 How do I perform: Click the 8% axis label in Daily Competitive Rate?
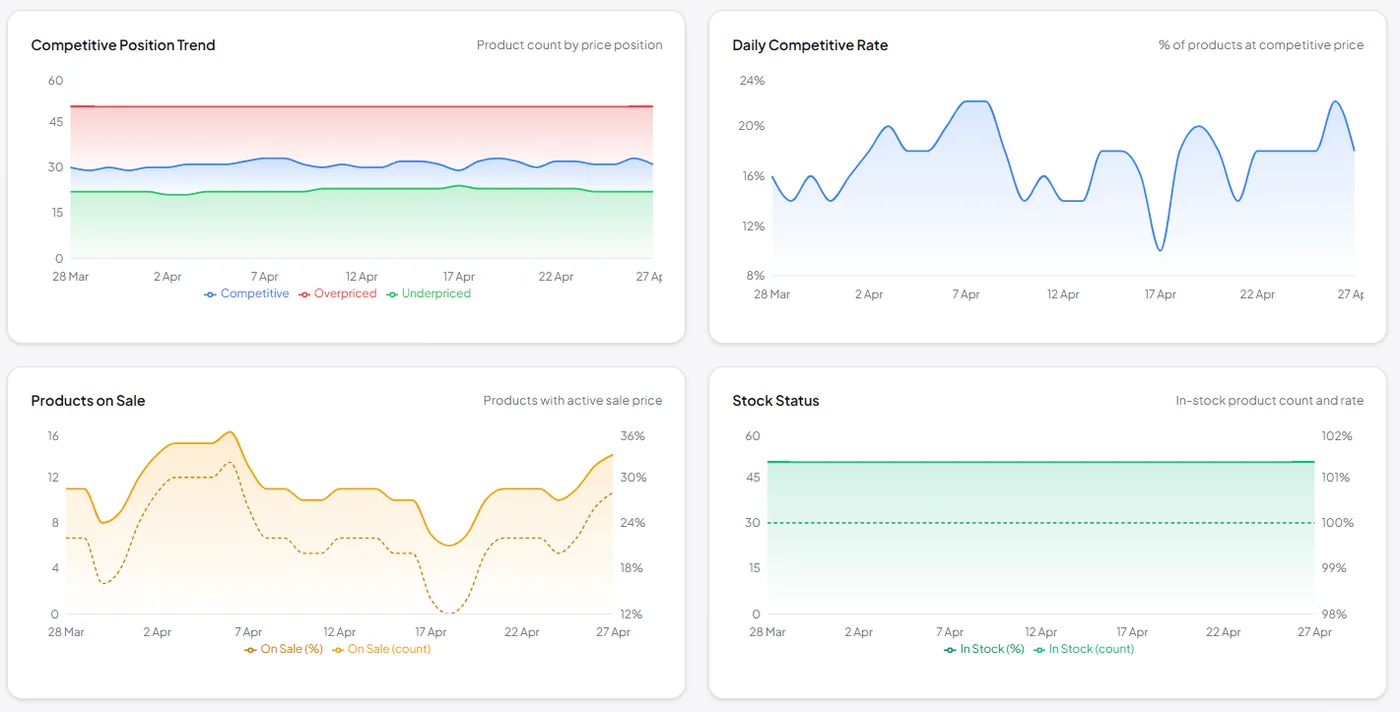click(x=754, y=275)
